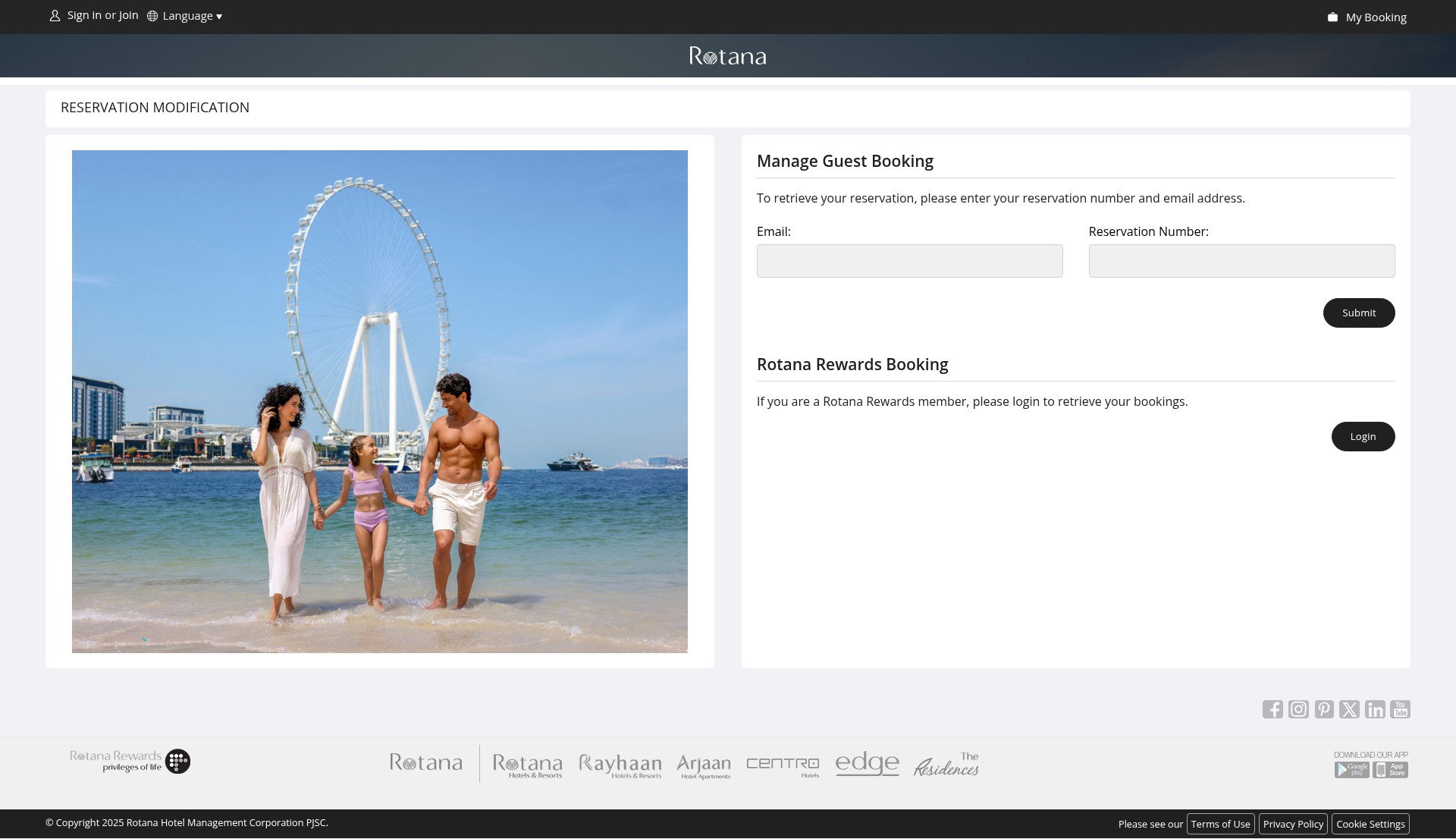
Task: Expand the Language dropdown
Action: (192, 16)
